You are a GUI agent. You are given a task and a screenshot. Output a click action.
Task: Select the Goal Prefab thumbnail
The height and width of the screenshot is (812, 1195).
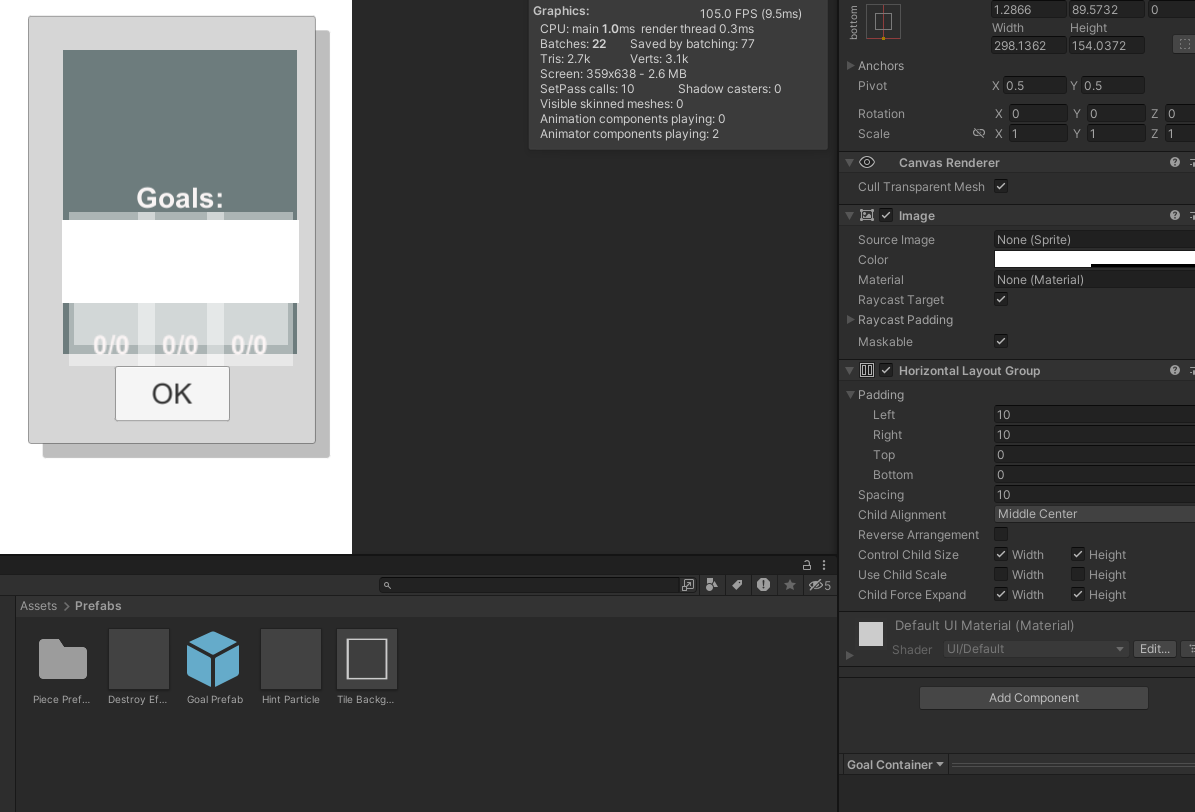coord(214,658)
